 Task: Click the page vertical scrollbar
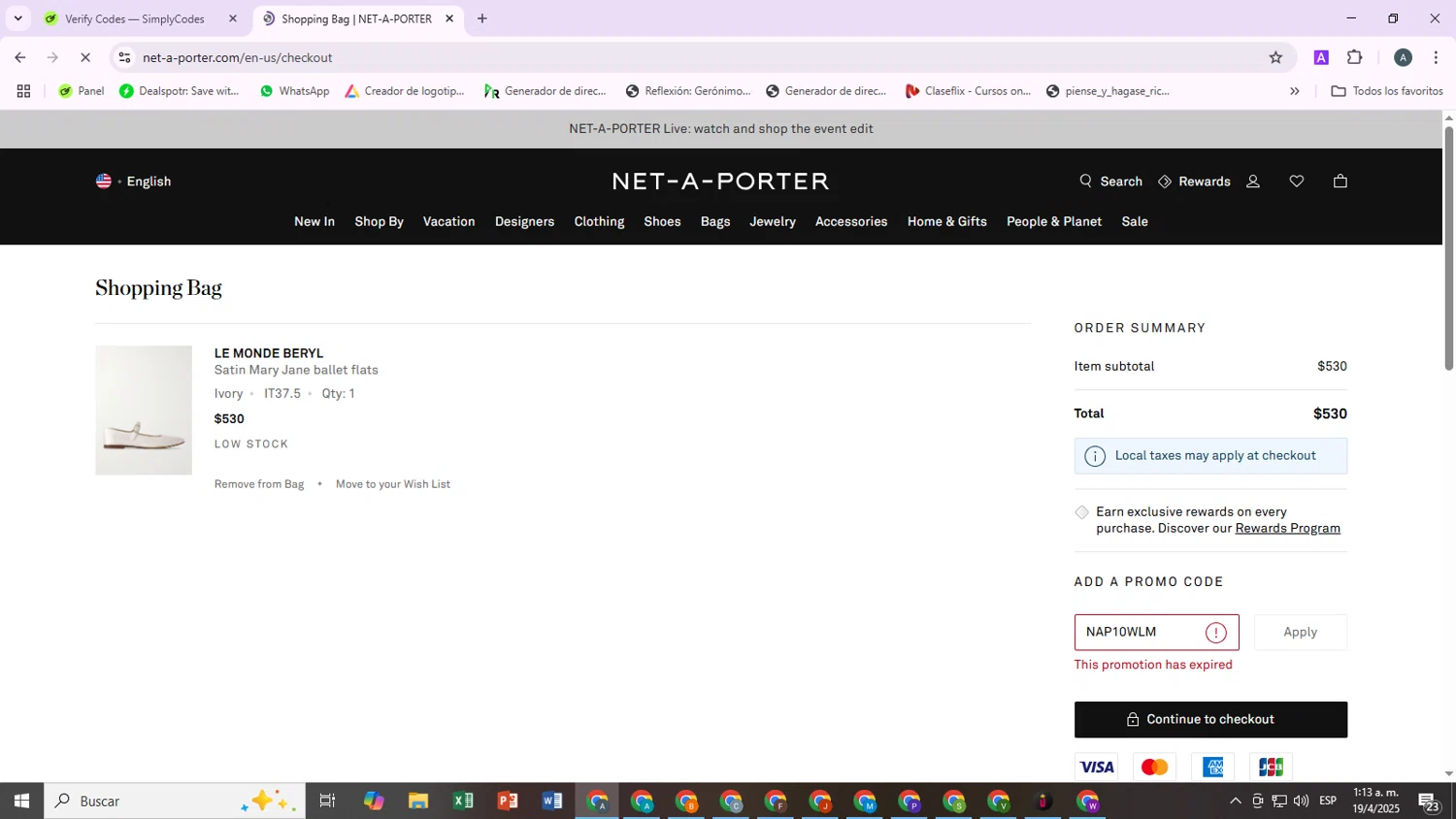click(x=1449, y=248)
